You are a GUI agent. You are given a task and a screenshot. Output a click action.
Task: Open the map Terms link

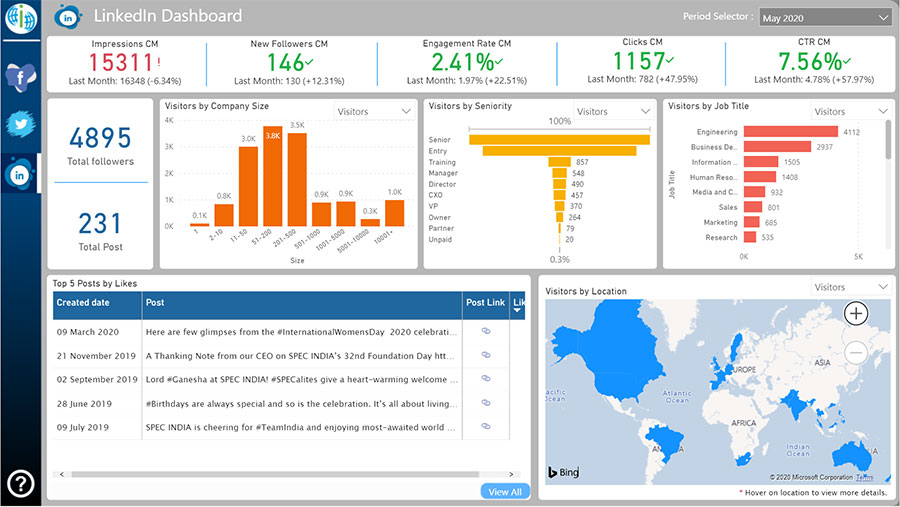point(864,477)
